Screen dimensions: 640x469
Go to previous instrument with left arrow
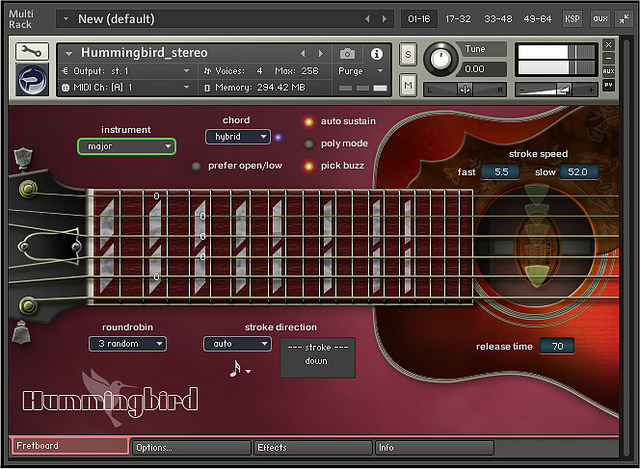(303, 53)
